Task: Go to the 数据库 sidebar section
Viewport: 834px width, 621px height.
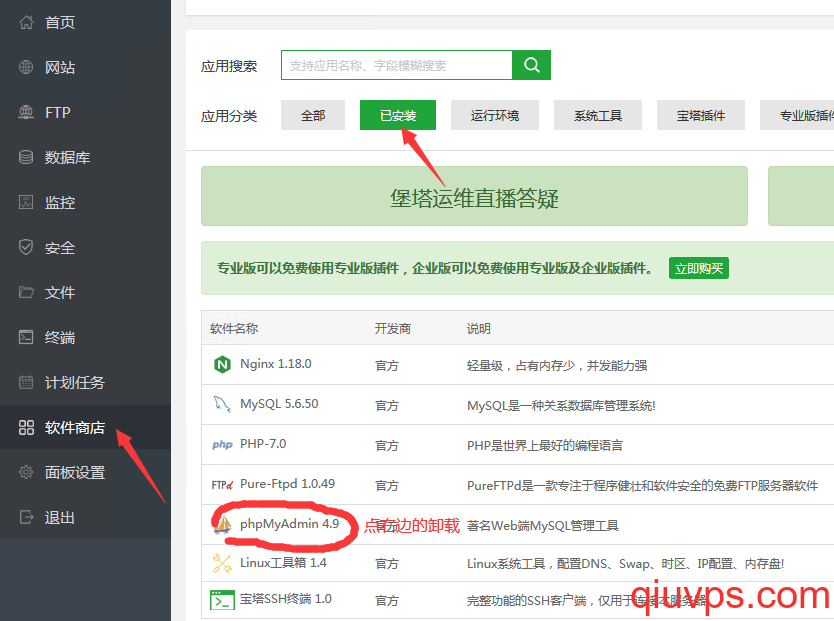Action: (85, 157)
